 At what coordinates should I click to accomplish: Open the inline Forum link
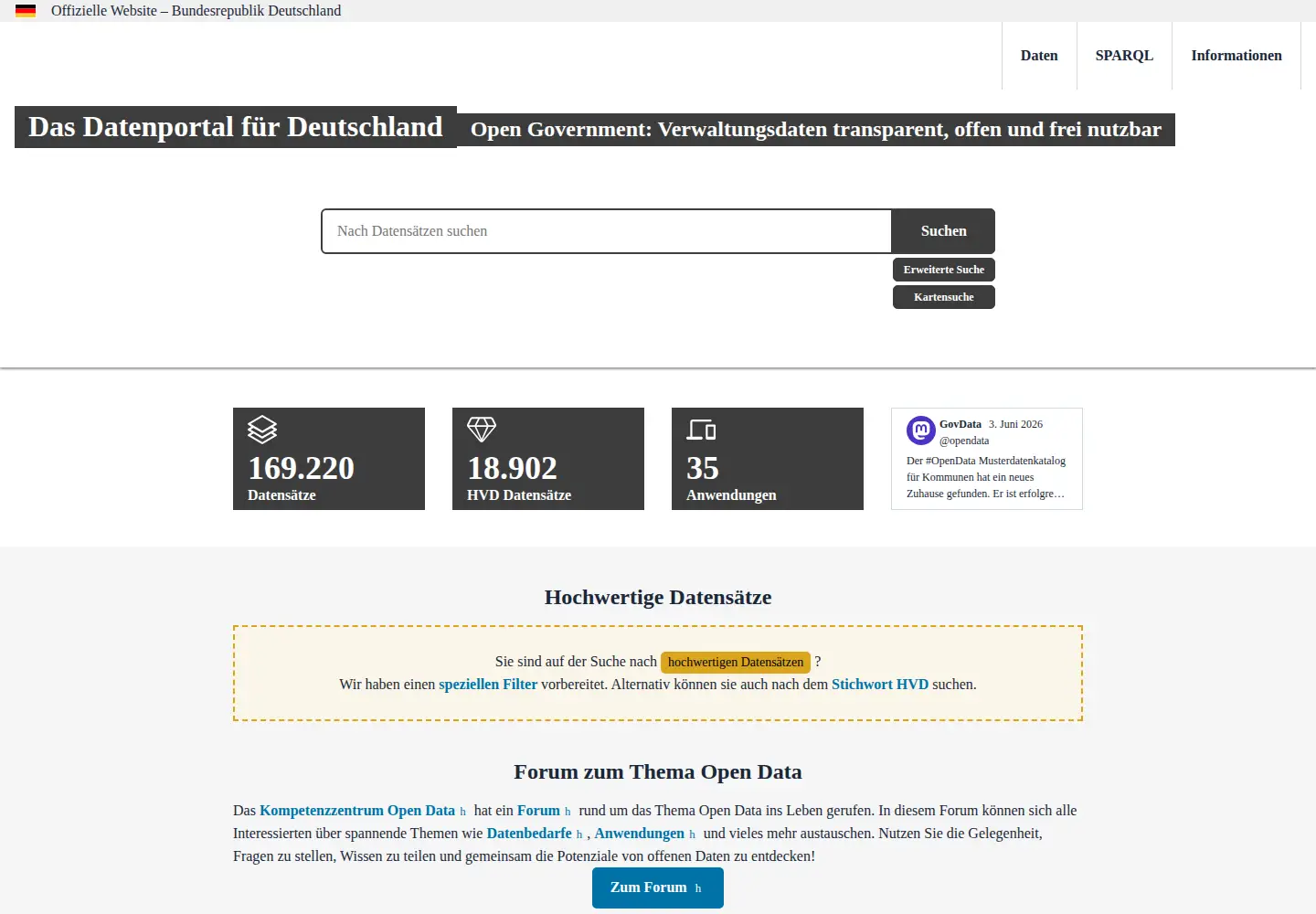544,811
